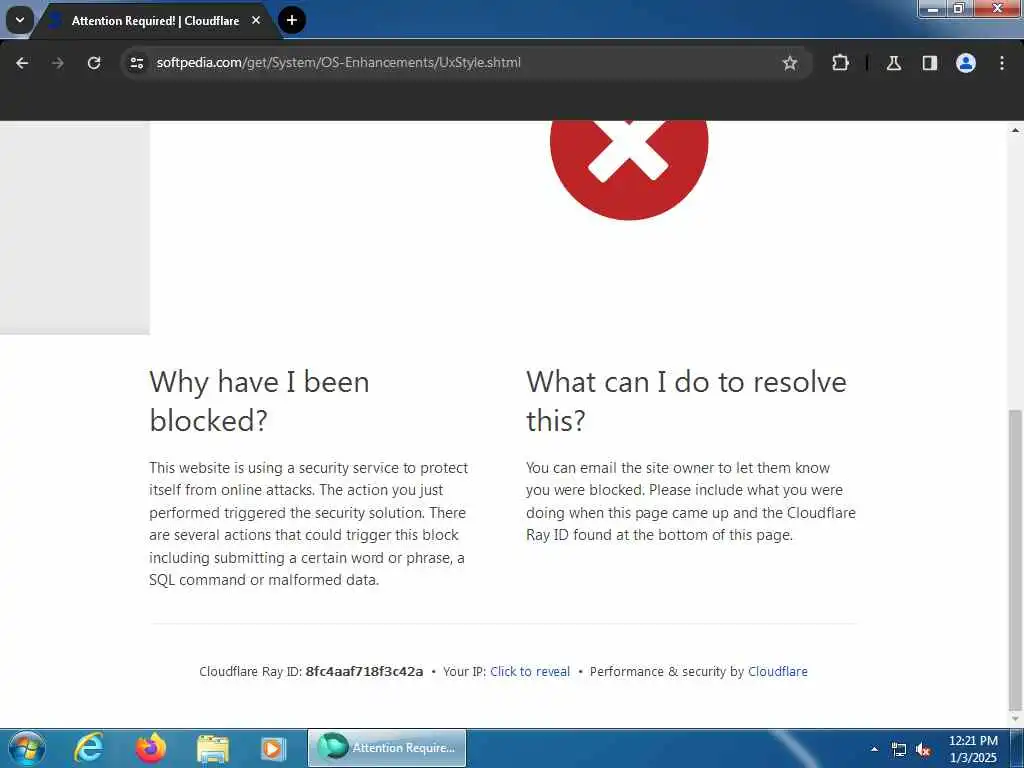View site information icon in address bar
Viewport: 1024px width, 768px height.
tap(136, 63)
